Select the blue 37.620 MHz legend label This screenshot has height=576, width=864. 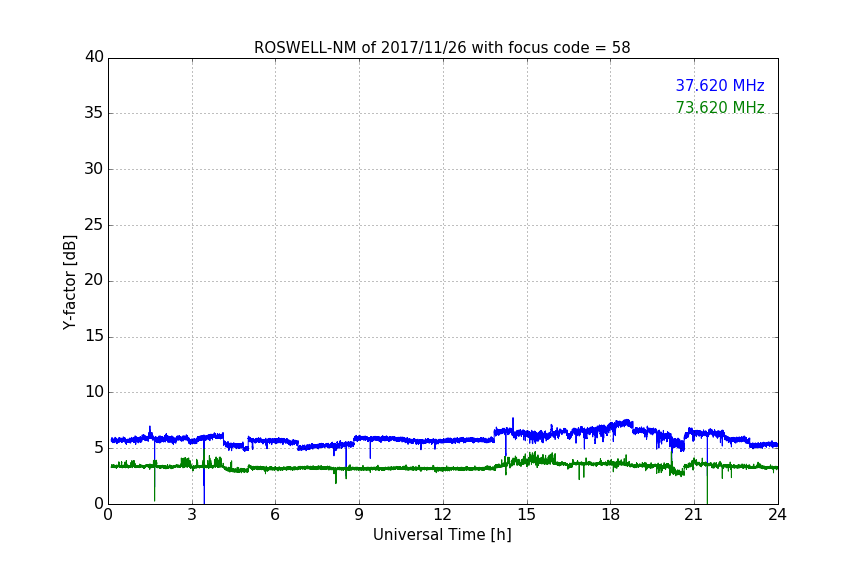pyautogui.click(x=720, y=85)
